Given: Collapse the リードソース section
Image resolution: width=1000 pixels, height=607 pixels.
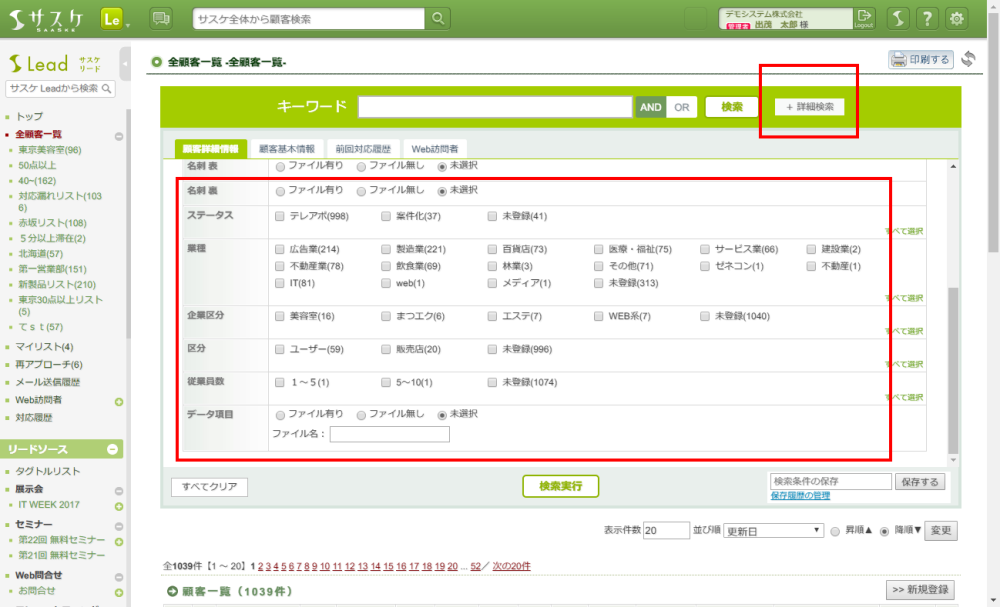Looking at the screenshot, I should 113,449.
